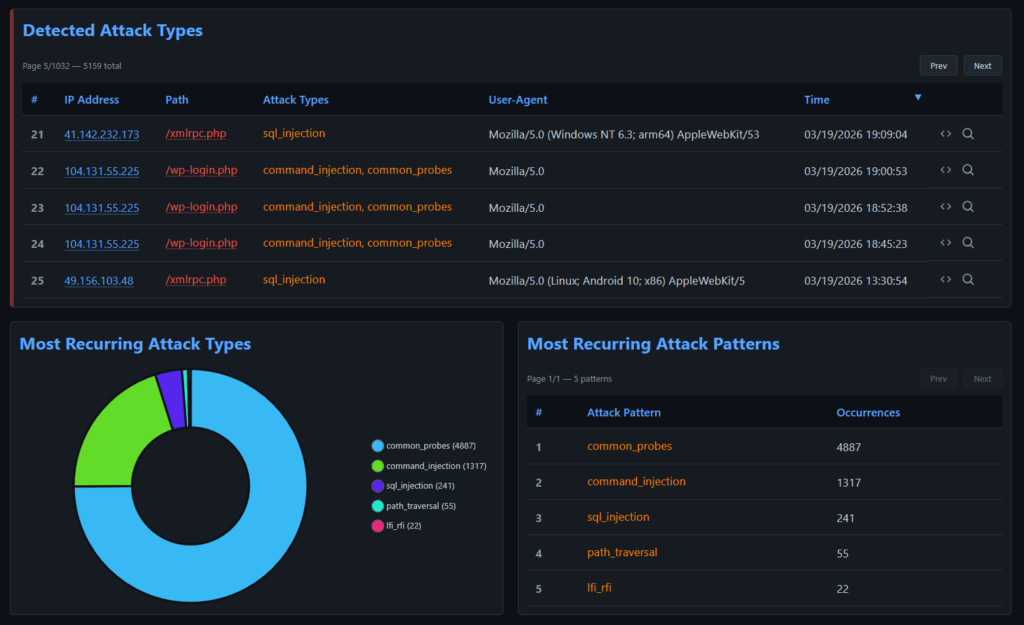Sort by the Occurrences column header

[x=868, y=412]
